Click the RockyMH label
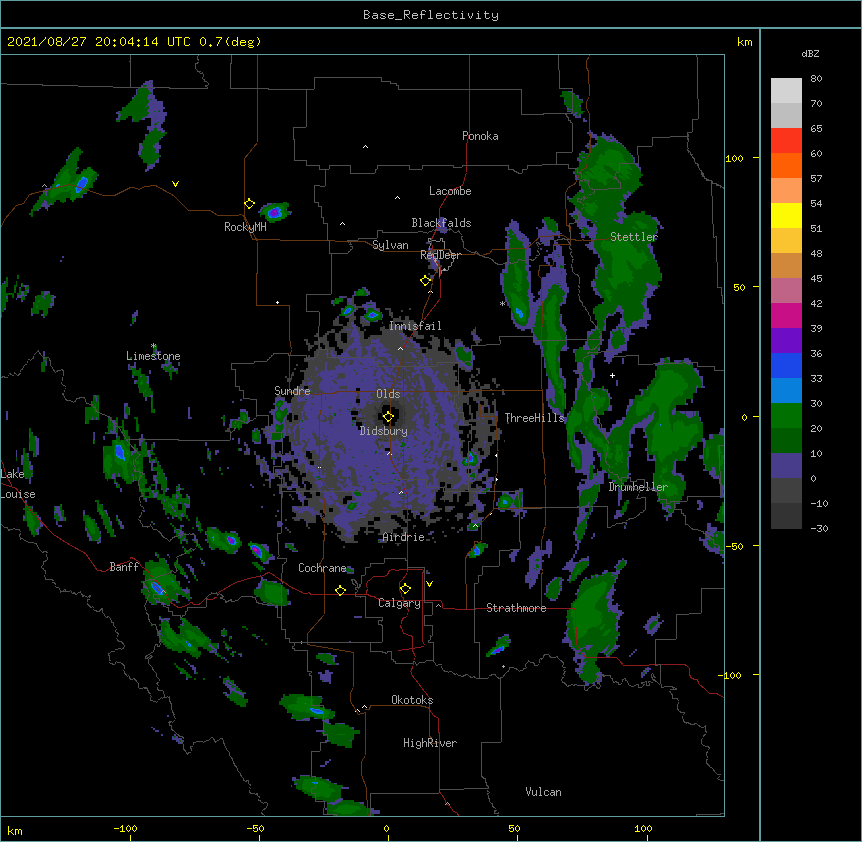 pyautogui.click(x=245, y=227)
